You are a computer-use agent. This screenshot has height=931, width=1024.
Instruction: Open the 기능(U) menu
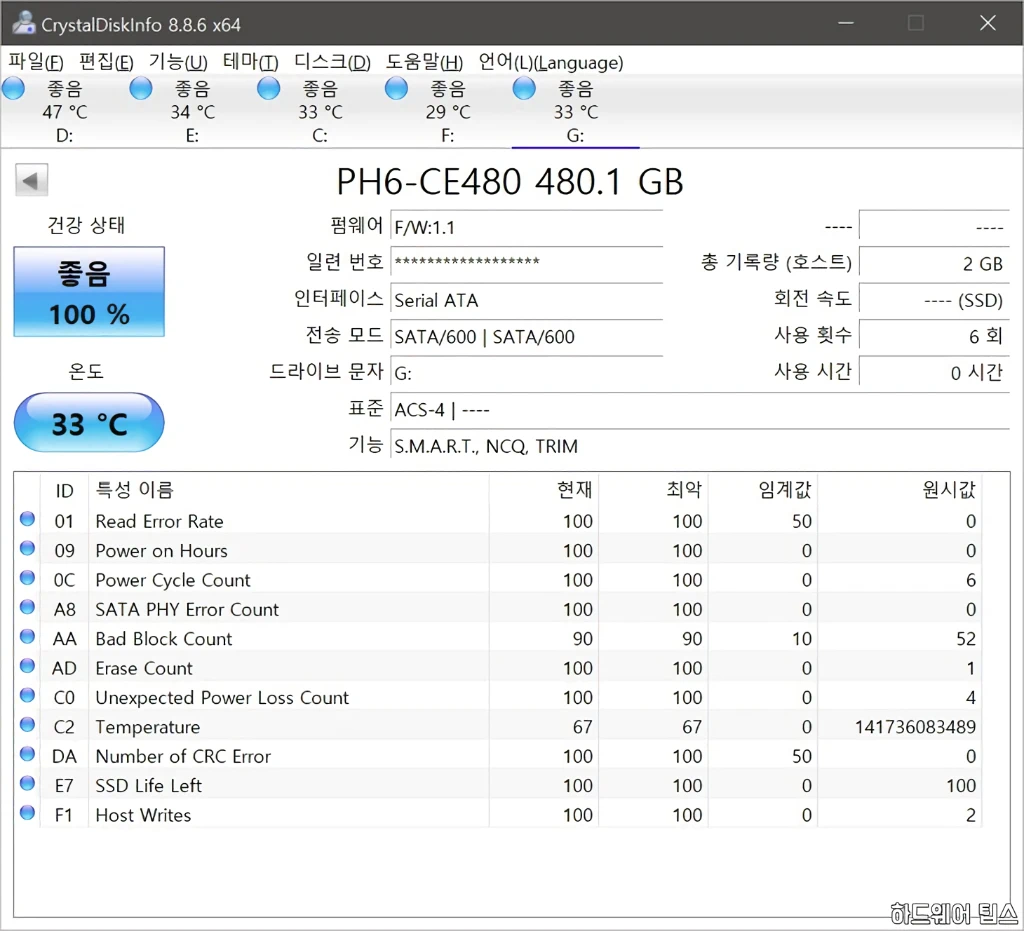coord(178,62)
